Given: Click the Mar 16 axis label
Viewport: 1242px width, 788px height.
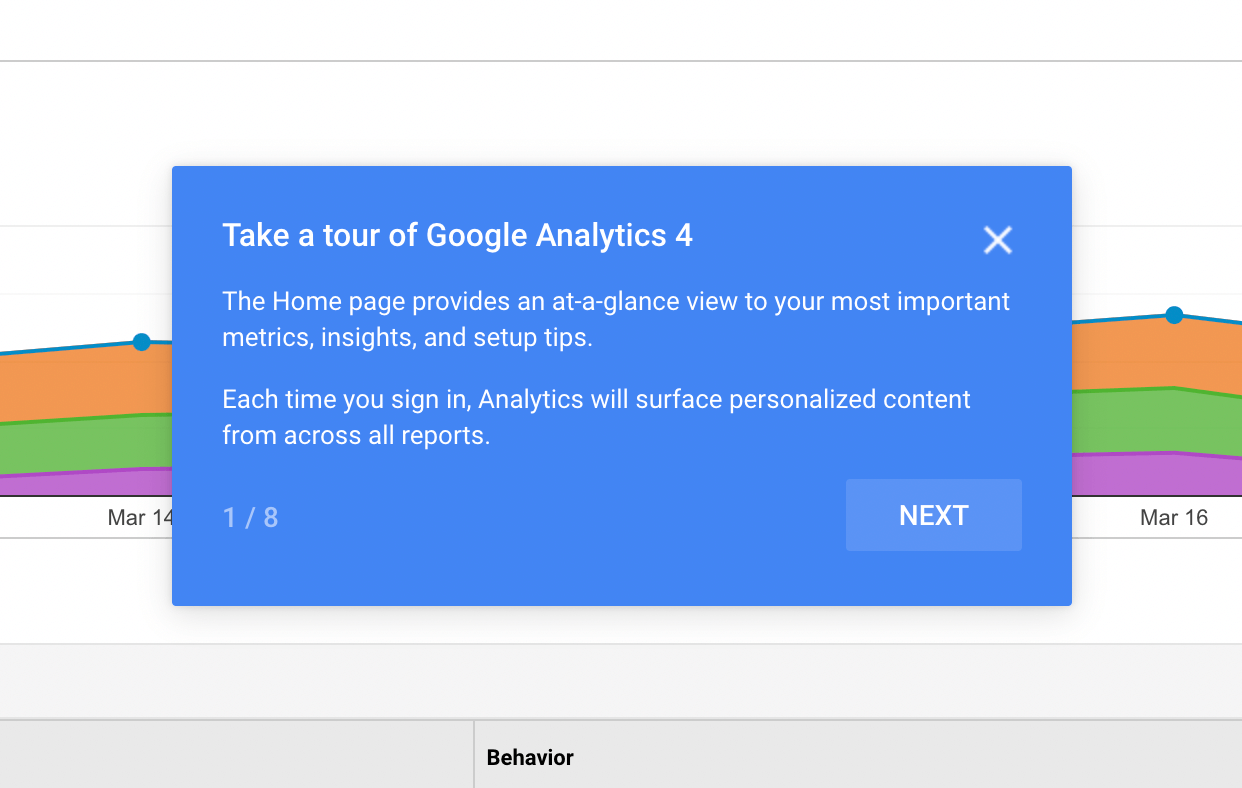Looking at the screenshot, I should pos(1174,517).
